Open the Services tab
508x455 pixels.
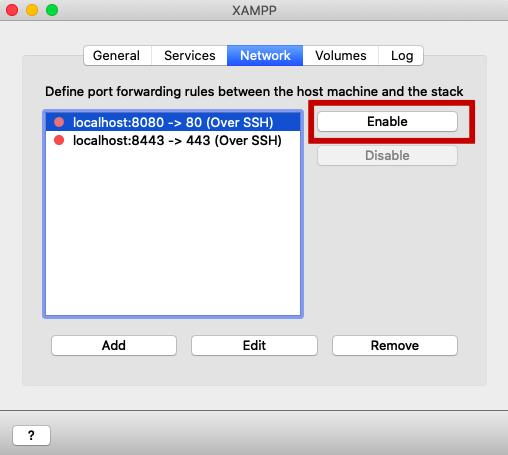point(189,56)
